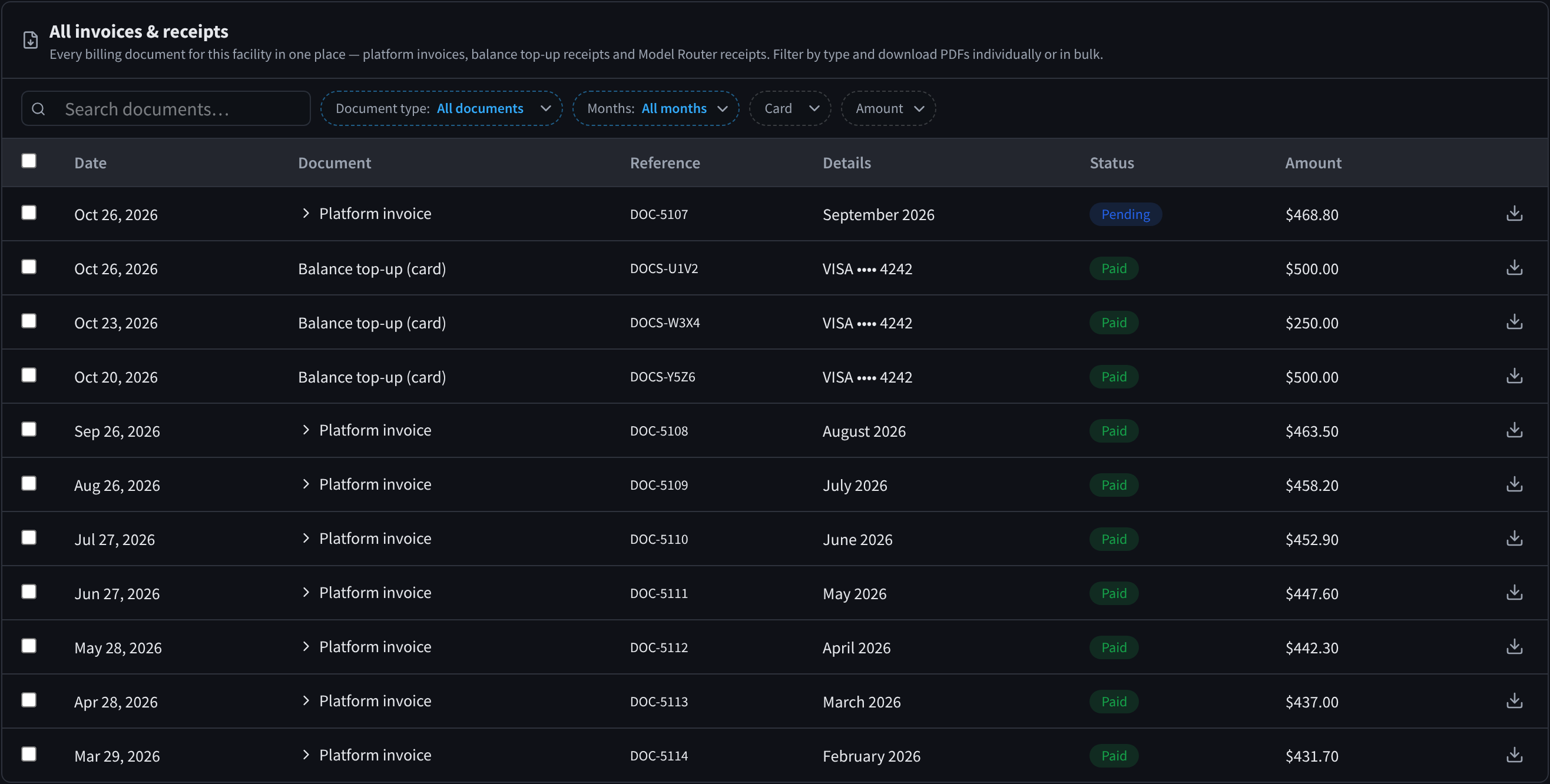Expand the August 2026 Platform invoice row
Screen dimensions: 1550x784
click(306, 430)
